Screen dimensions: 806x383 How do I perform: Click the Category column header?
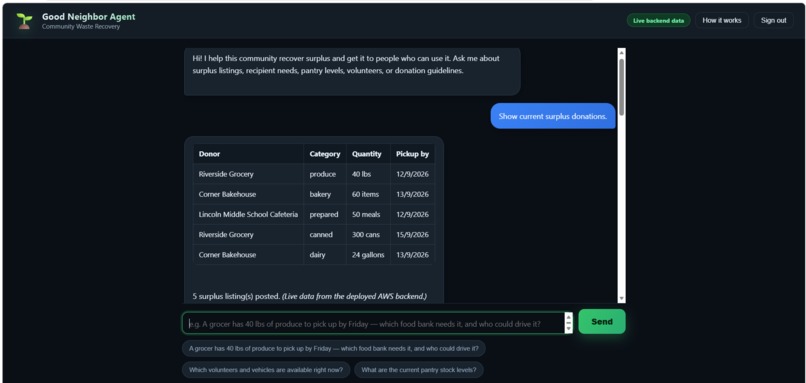click(325, 154)
